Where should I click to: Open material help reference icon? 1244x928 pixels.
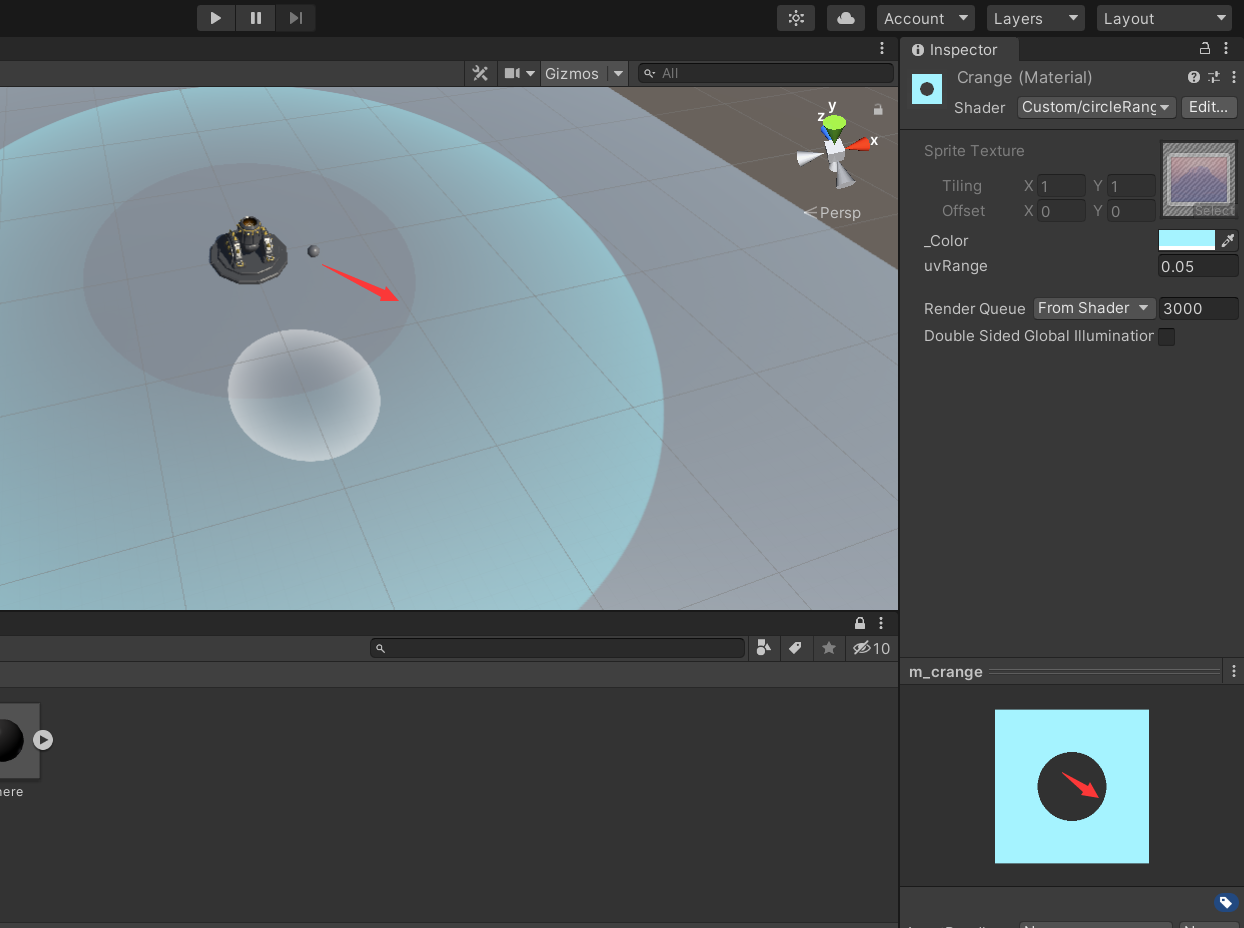click(1193, 77)
